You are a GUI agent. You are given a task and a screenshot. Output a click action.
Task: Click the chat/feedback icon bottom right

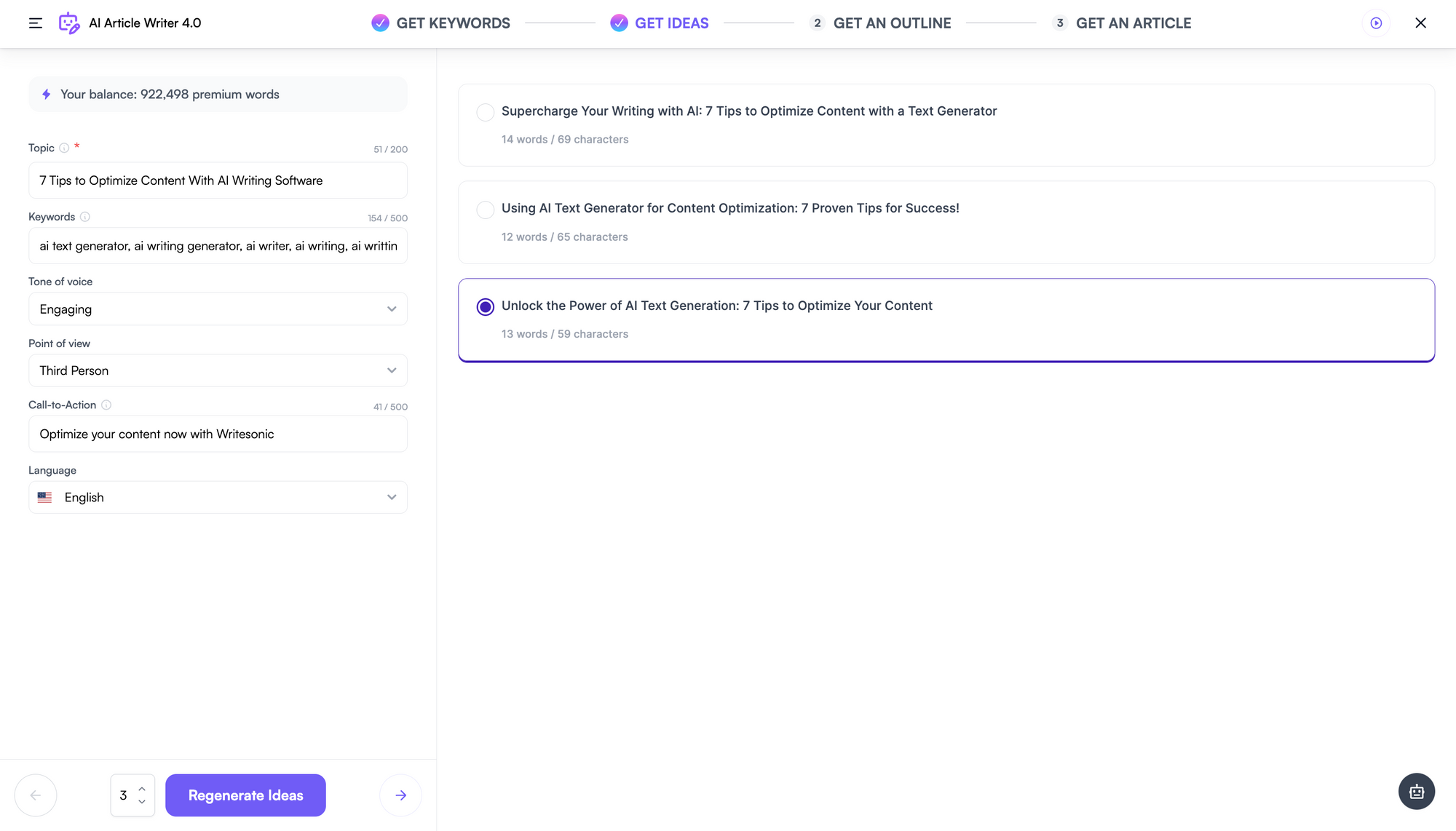1417,792
